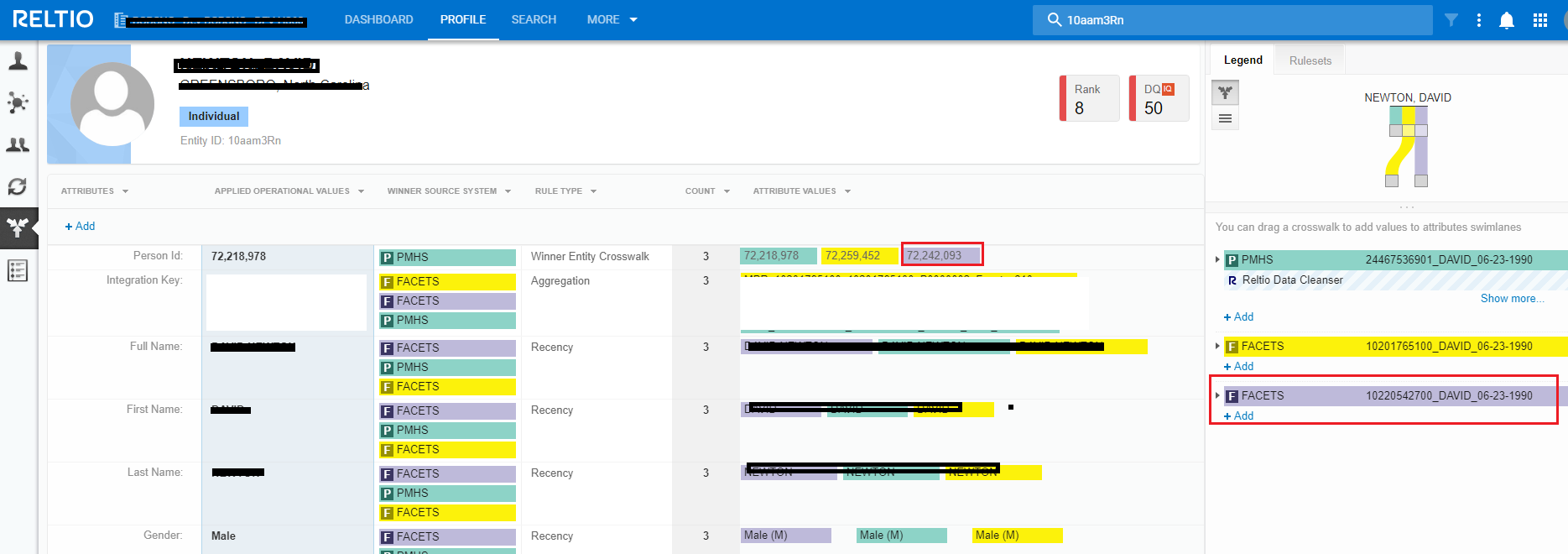This screenshot has width=1568, height=554.
Task: Switch legend to crosswalk tree view icon
Action: (1225, 92)
